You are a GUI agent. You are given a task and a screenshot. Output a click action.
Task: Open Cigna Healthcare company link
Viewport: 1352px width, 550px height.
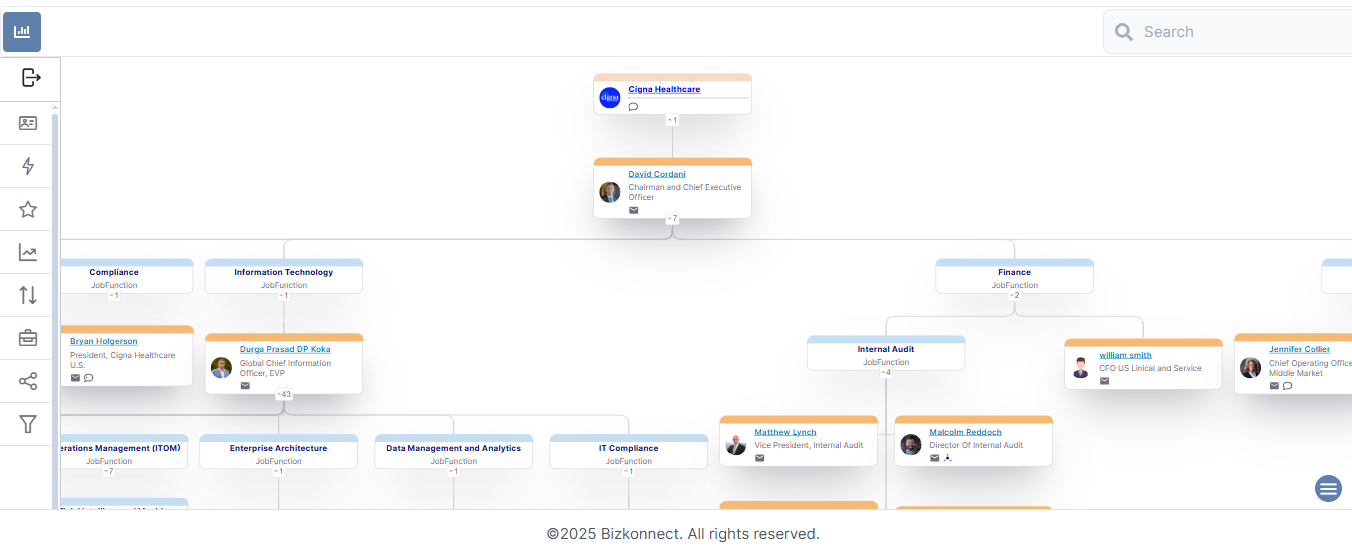click(x=664, y=89)
